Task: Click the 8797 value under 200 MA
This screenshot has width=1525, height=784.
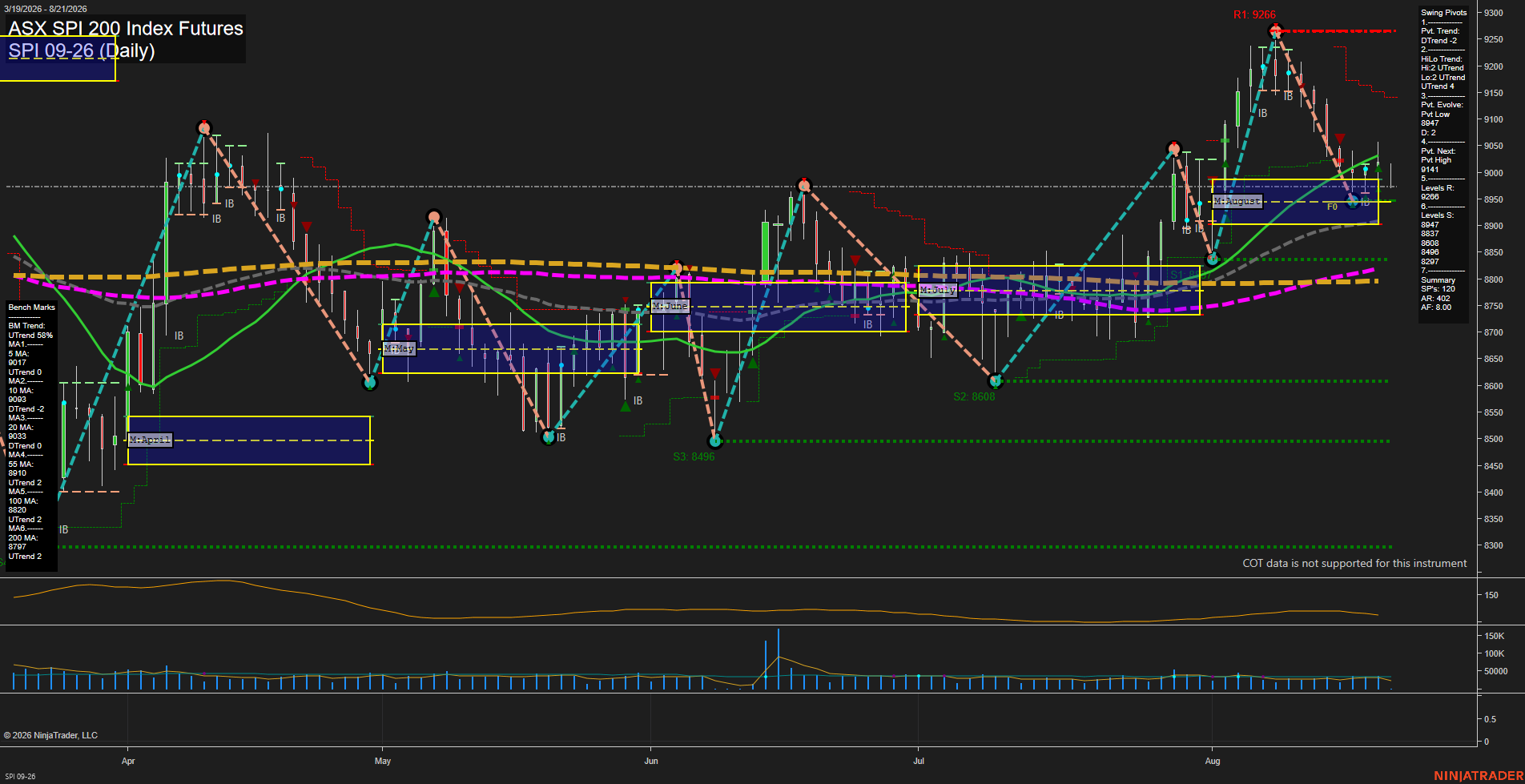Action: 17,547
